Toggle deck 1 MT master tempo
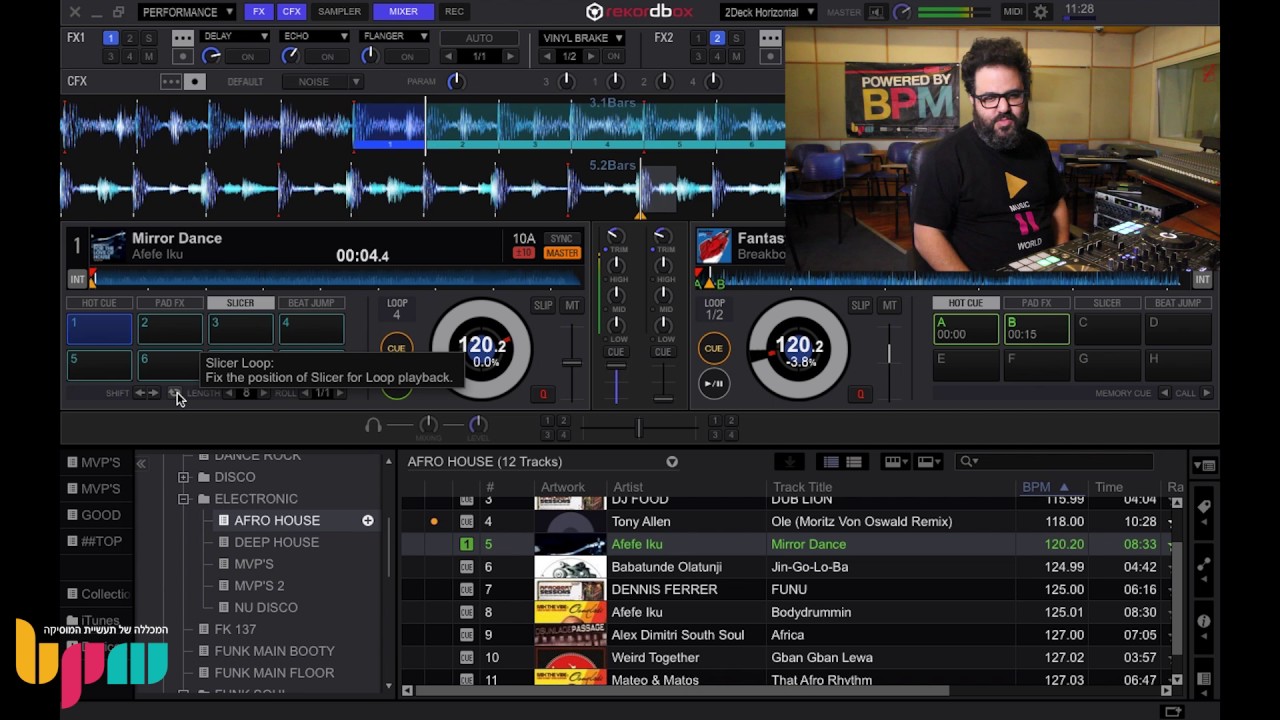 point(572,305)
